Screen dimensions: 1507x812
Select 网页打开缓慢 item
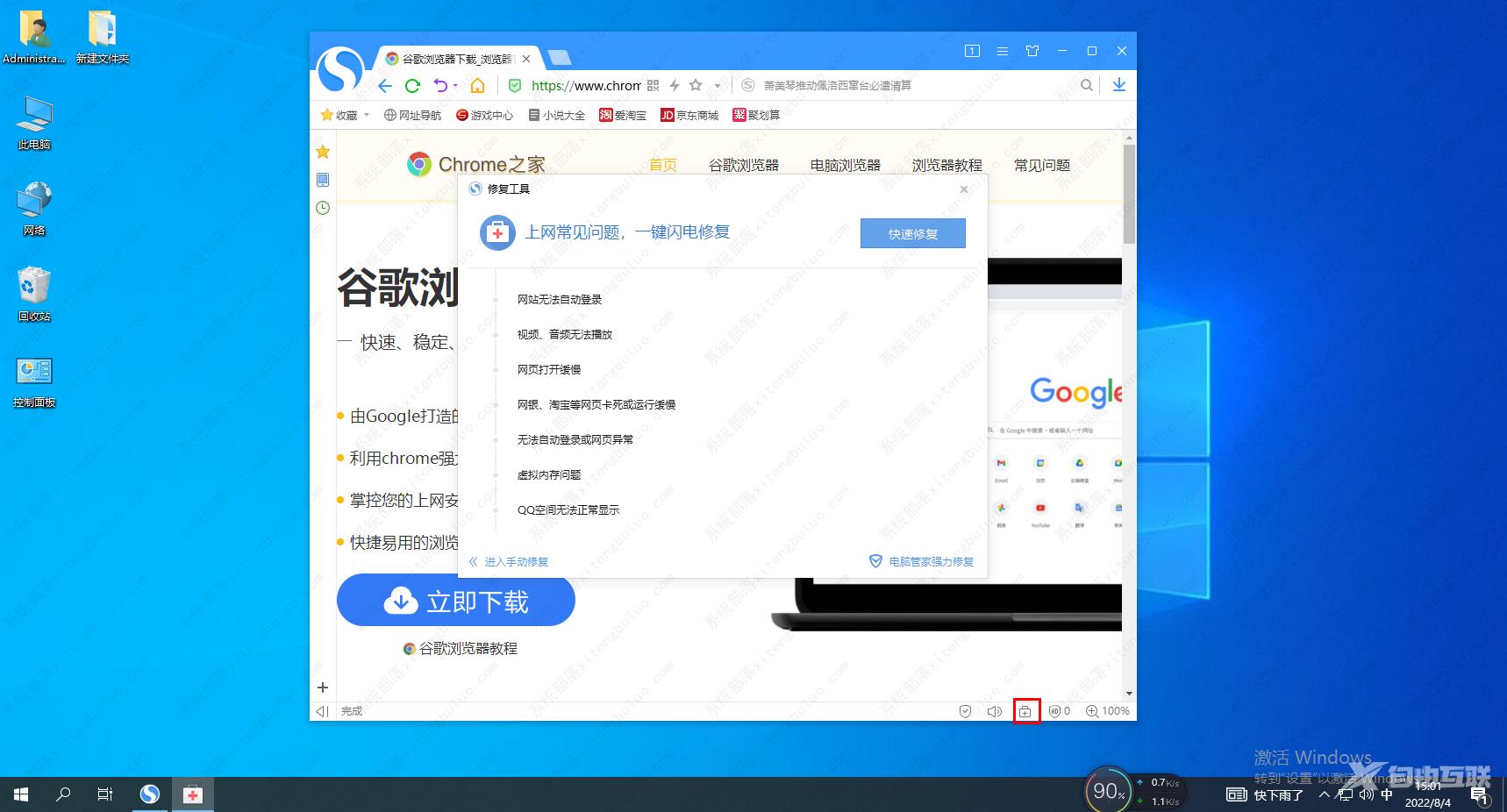coord(549,369)
